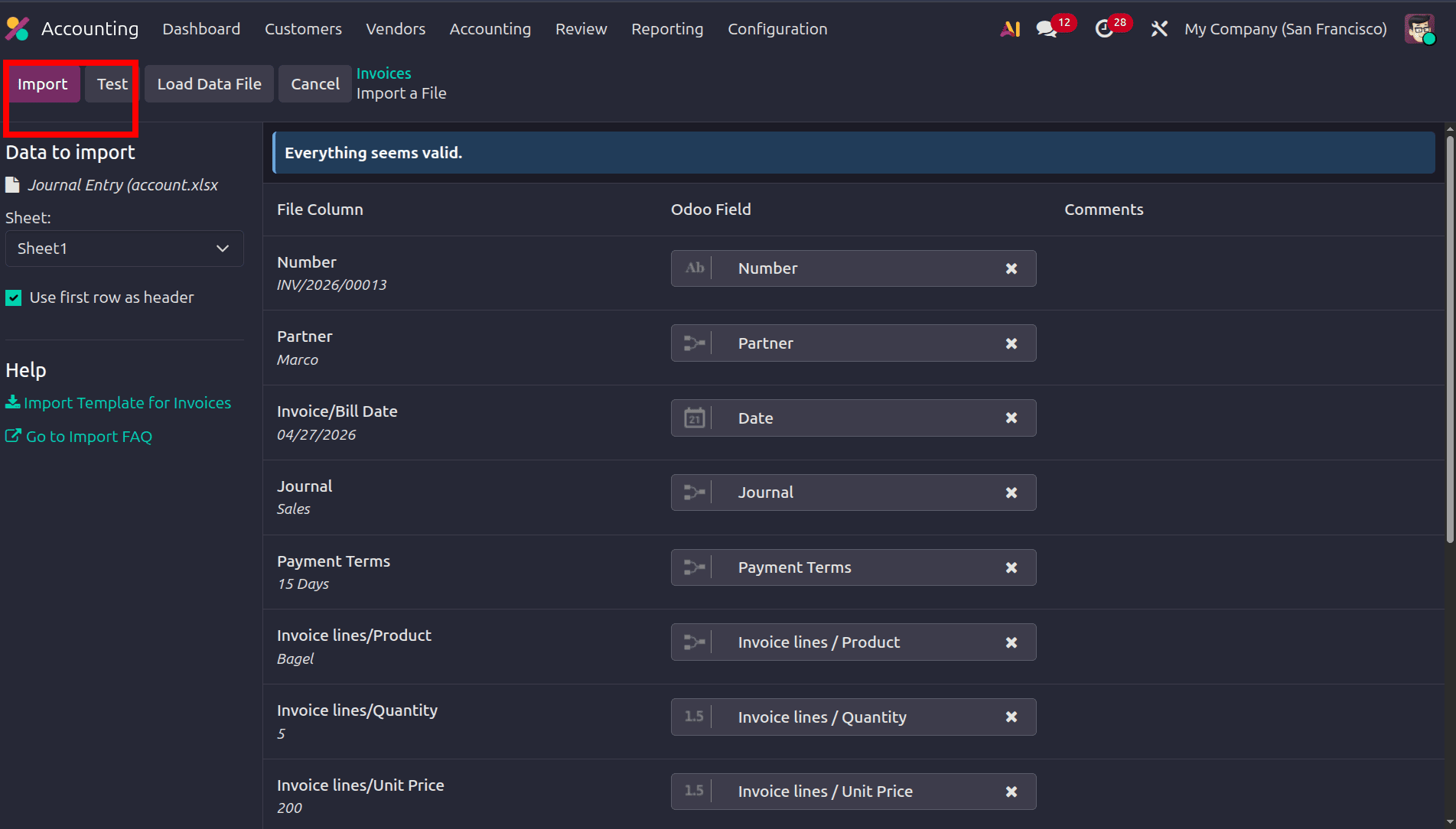Image resolution: width=1456 pixels, height=829 pixels.
Task: Open the Odoo Accounting app logo
Action: click(x=17, y=29)
